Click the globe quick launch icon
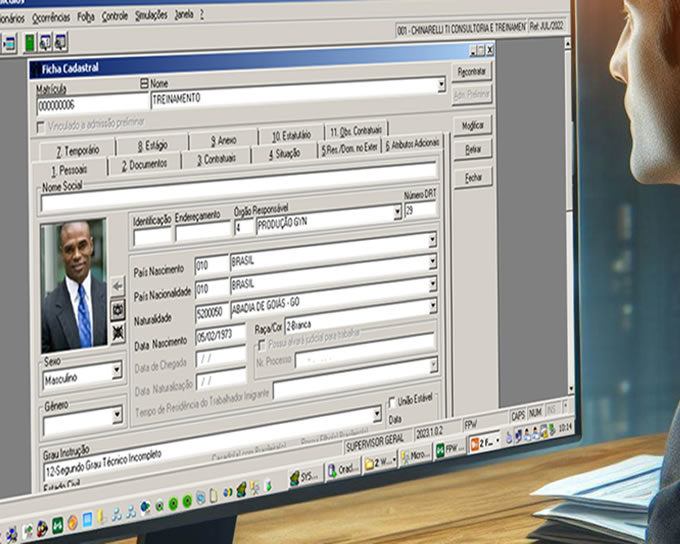Image resolution: width=680 pixels, height=544 pixels. coord(145,507)
